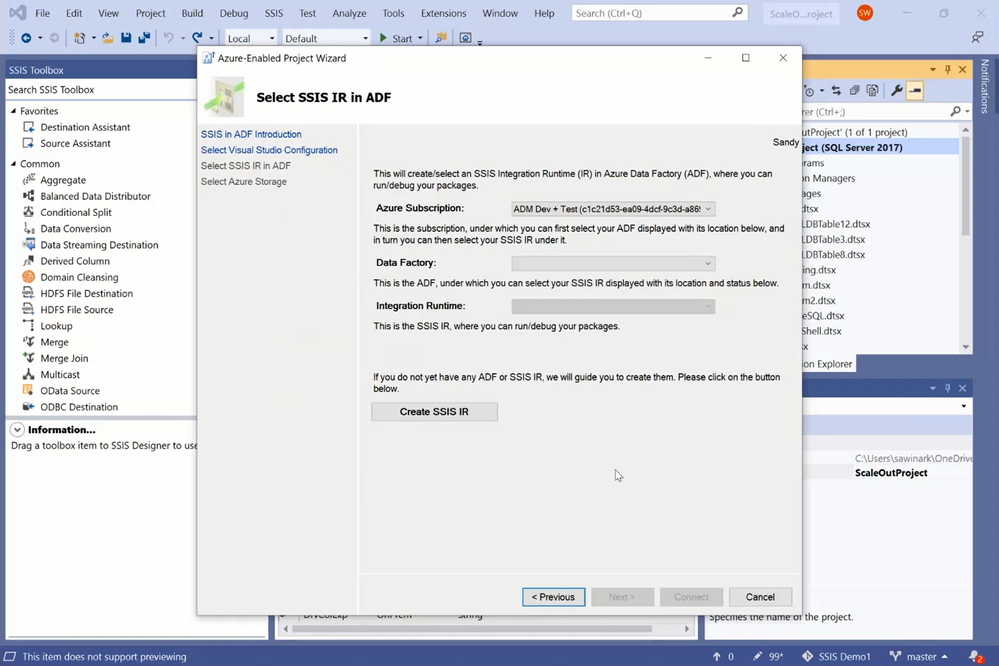Click the Undo arrow icon
Image resolution: width=999 pixels, height=666 pixels.
pos(168,38)
